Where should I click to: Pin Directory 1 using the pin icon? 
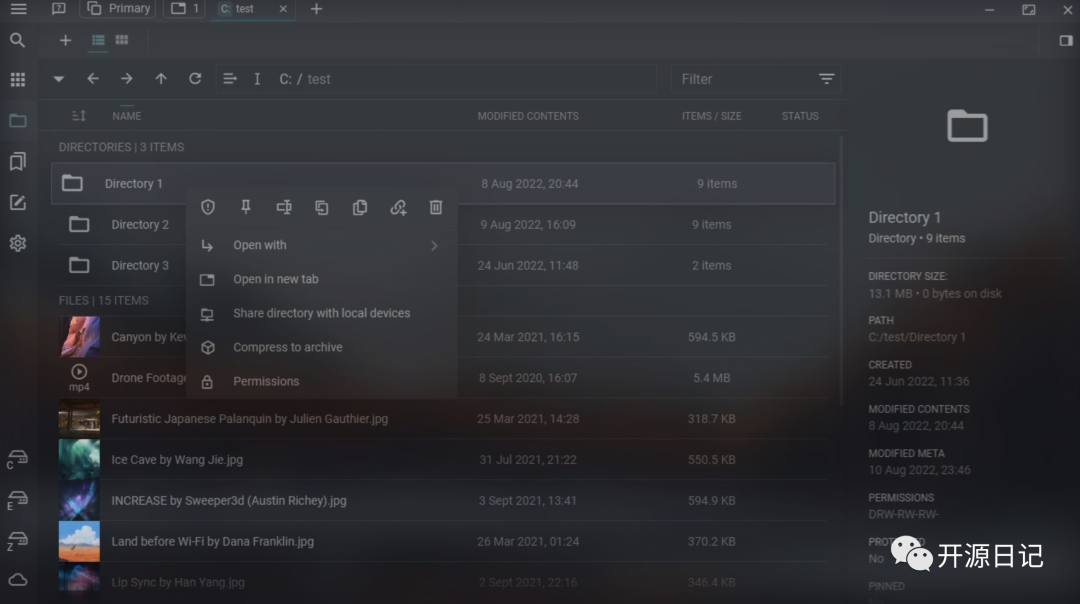(246, 207)
